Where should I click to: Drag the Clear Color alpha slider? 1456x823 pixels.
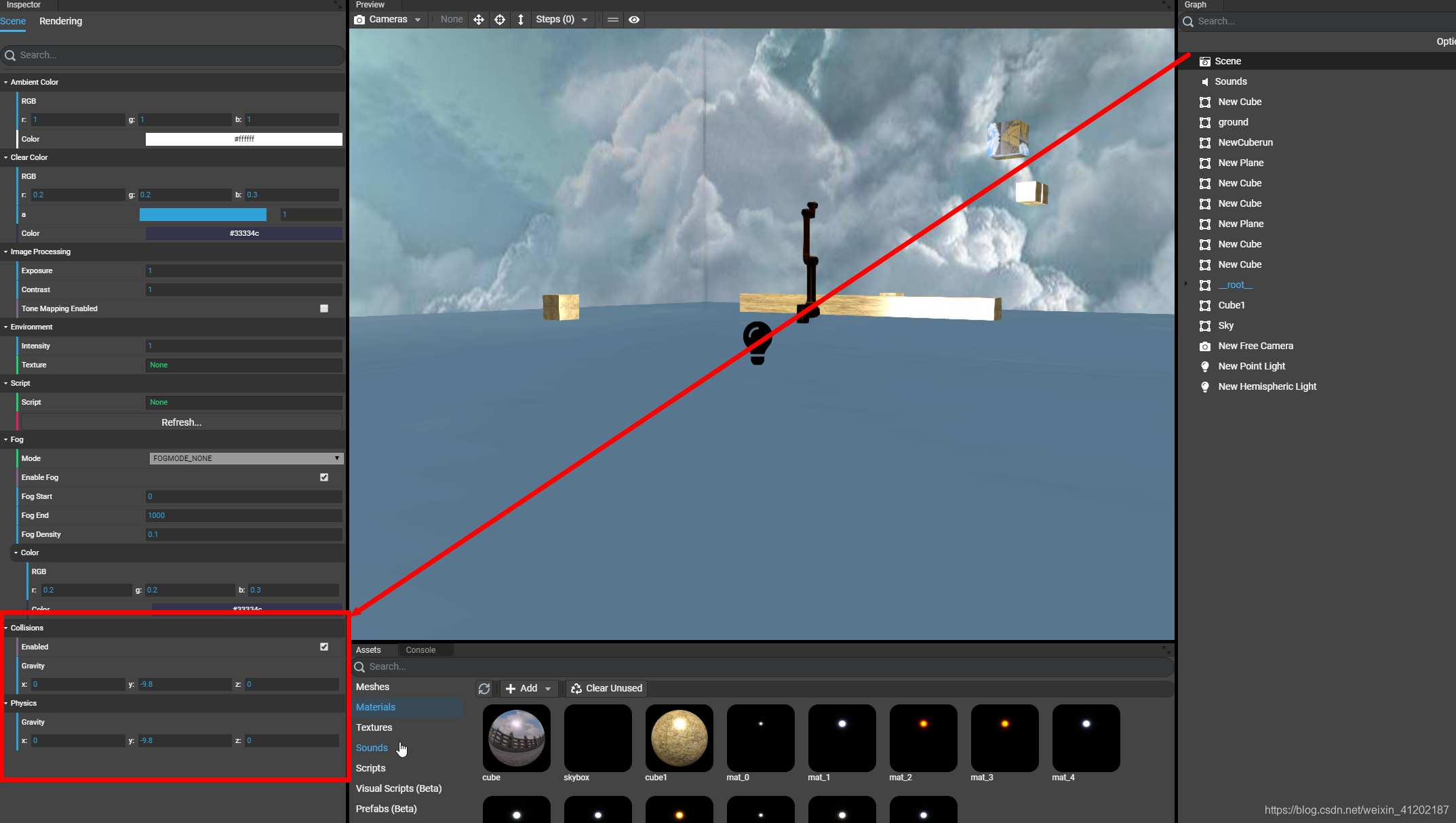pyautogui.click(x=203, y=214)
